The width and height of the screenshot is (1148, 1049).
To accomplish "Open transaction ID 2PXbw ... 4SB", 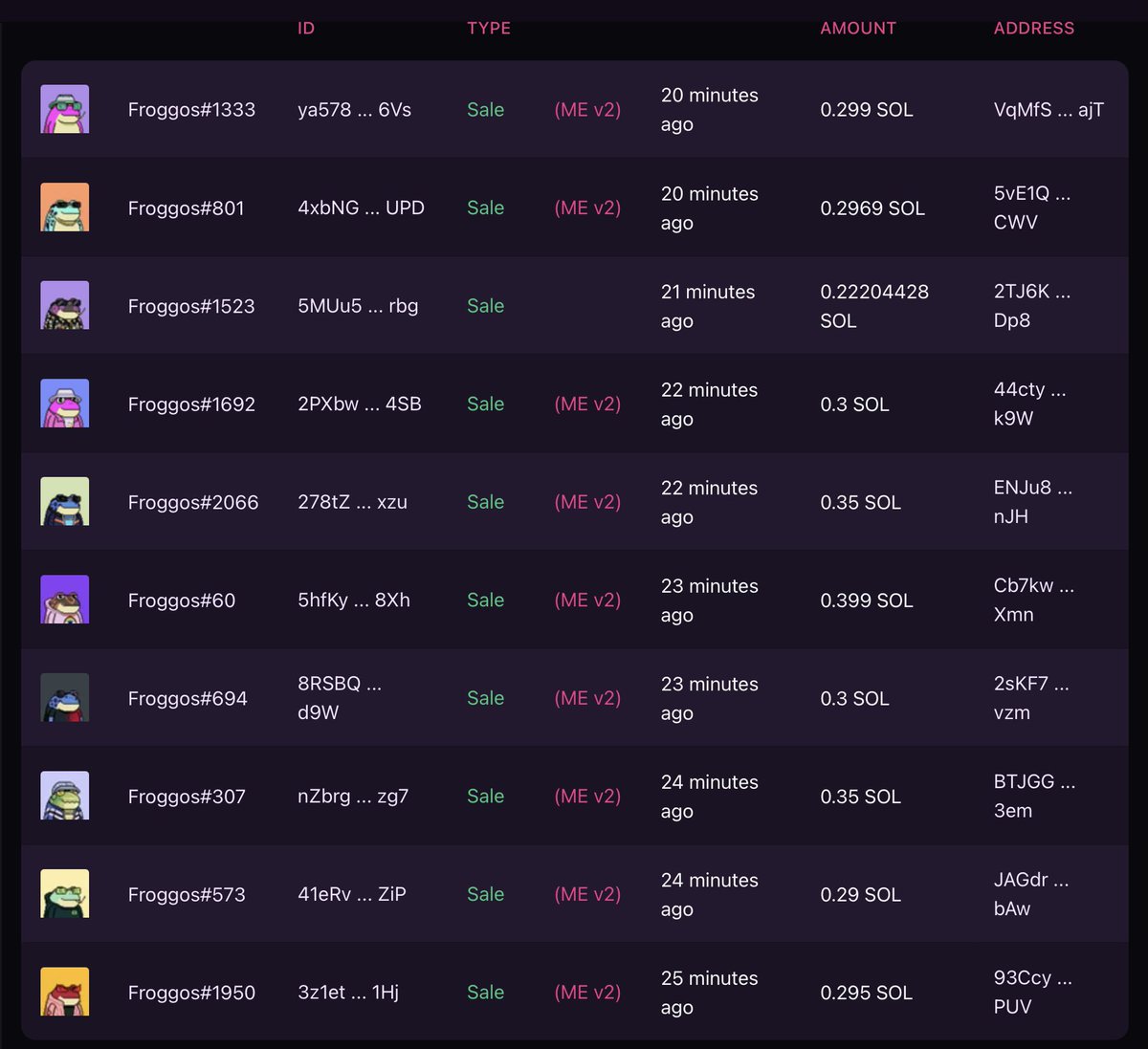I will (x=360, y=404).
